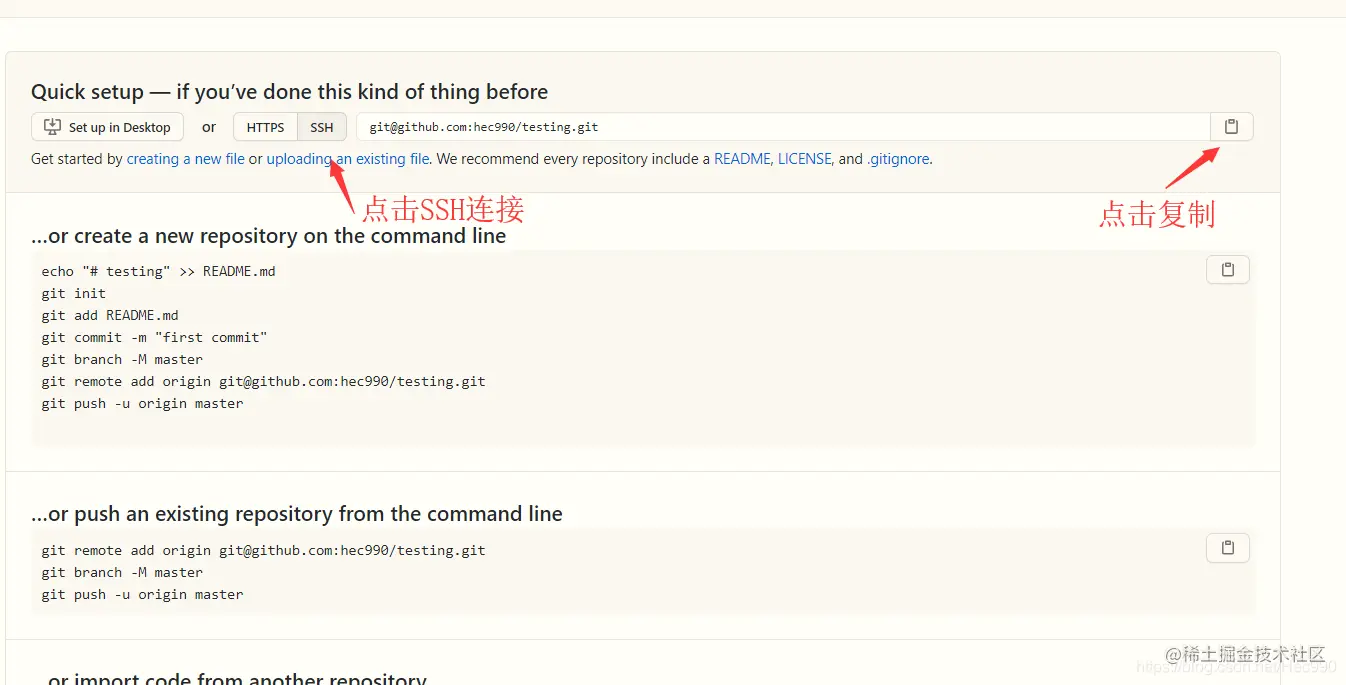Click the git commit -m "first commit" line
The height and width of the screenshot is (685, 1346).
click(x=155, y=337)
